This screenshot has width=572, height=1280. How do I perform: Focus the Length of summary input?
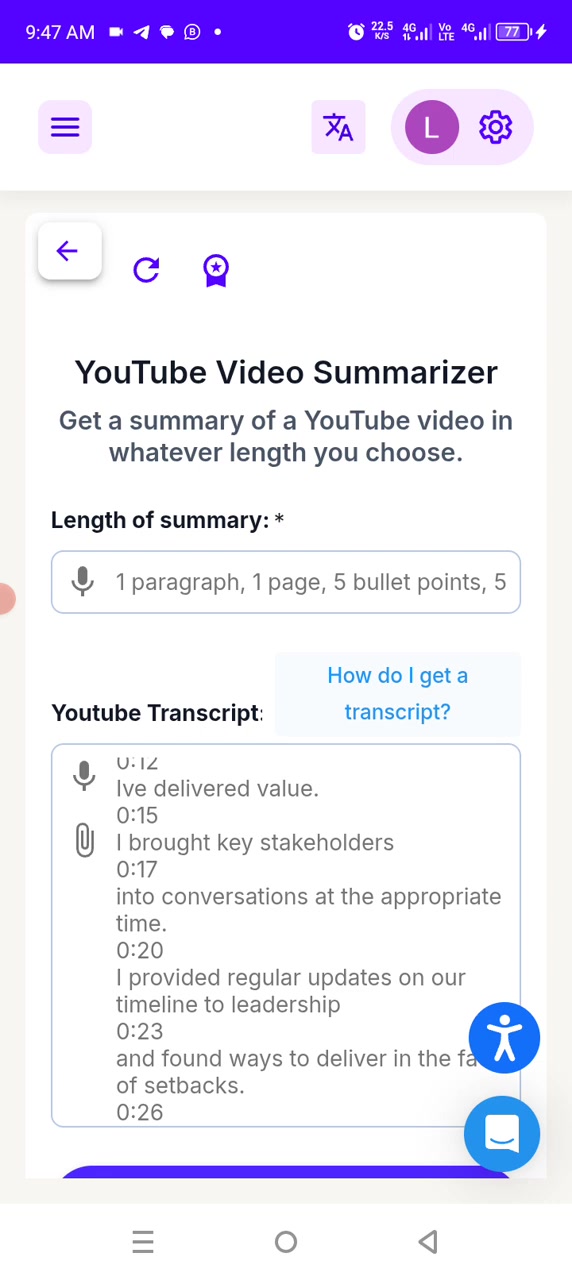pos(286,582)
